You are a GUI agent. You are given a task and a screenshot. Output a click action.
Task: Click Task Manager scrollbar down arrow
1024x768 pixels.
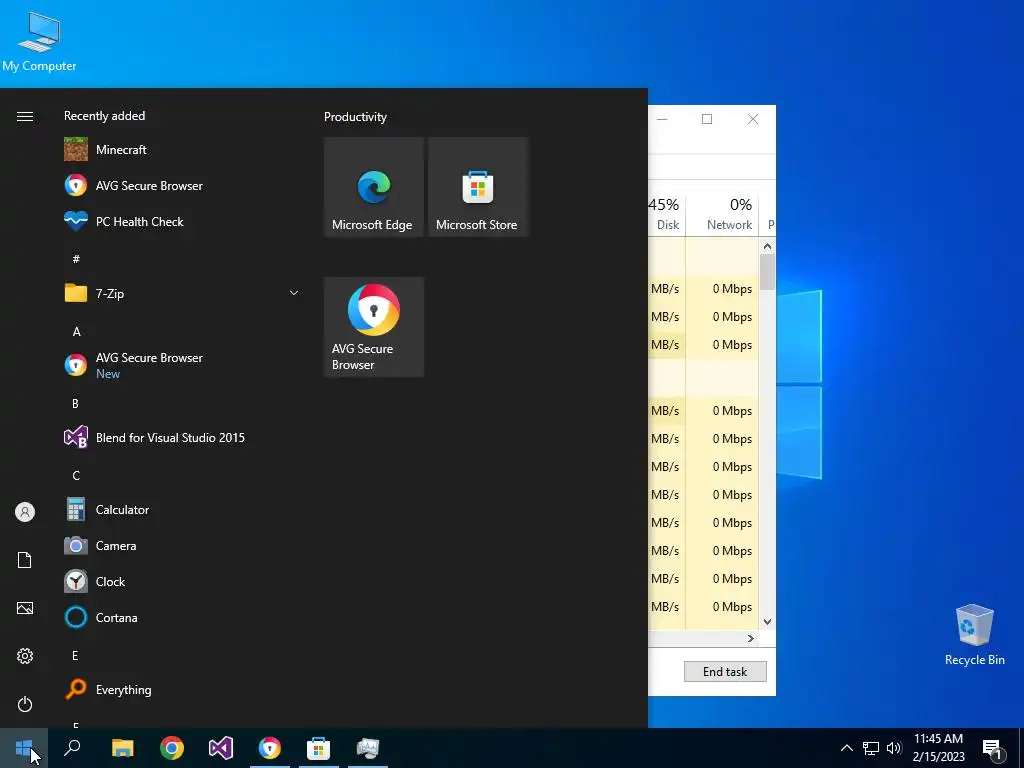coord(767,622)
